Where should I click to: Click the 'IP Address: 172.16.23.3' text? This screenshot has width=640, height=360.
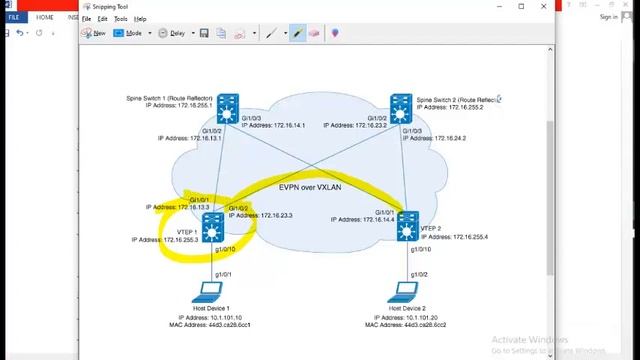point(260,216)
